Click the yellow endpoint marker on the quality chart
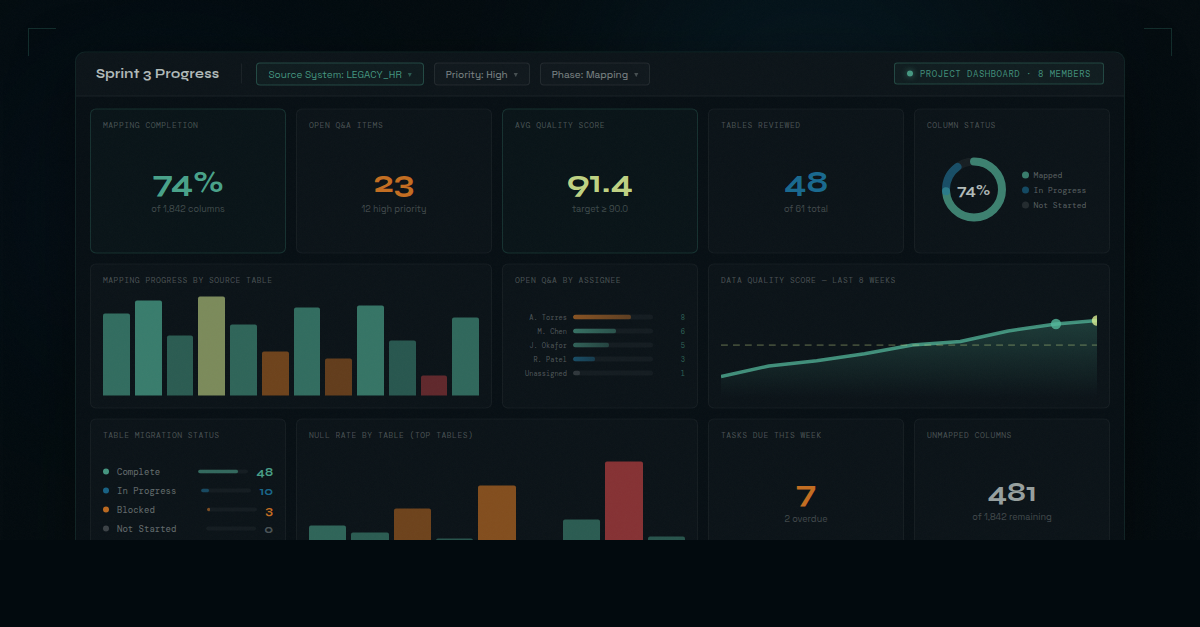The image size is (1200, 627). [x=1094, y=319]
